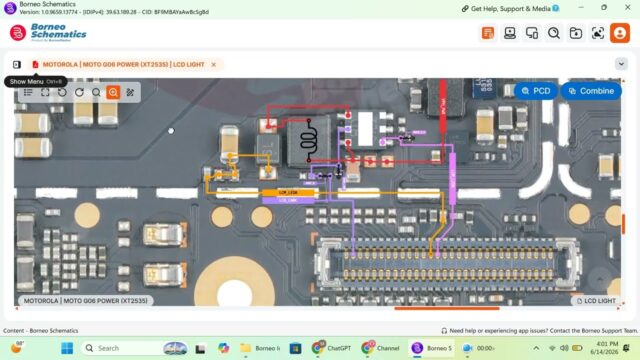Select the Motorola Moto G06 Power tab

click(x=124, y=64)
